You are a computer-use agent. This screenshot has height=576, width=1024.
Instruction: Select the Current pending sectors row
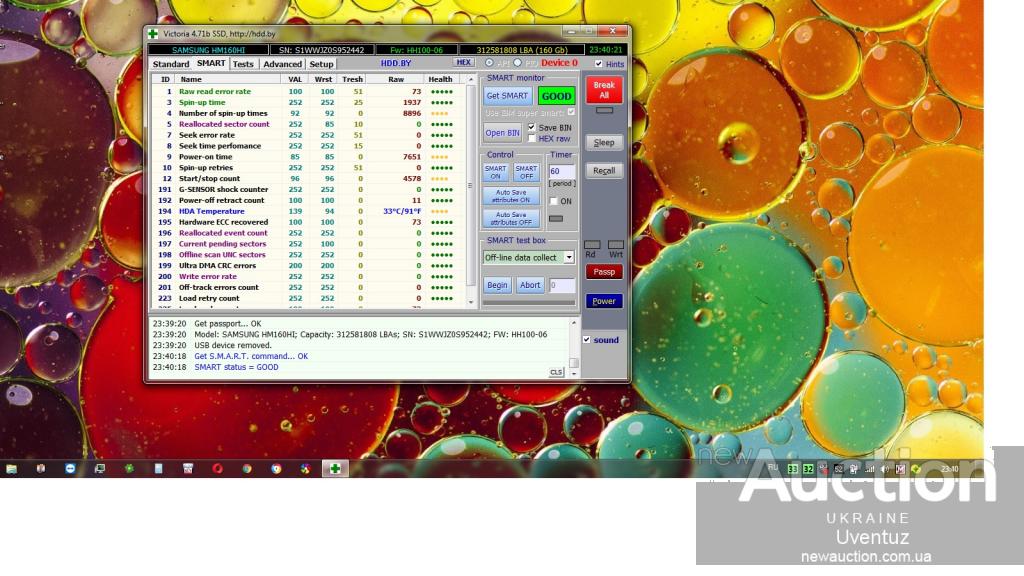coord(308,244)
